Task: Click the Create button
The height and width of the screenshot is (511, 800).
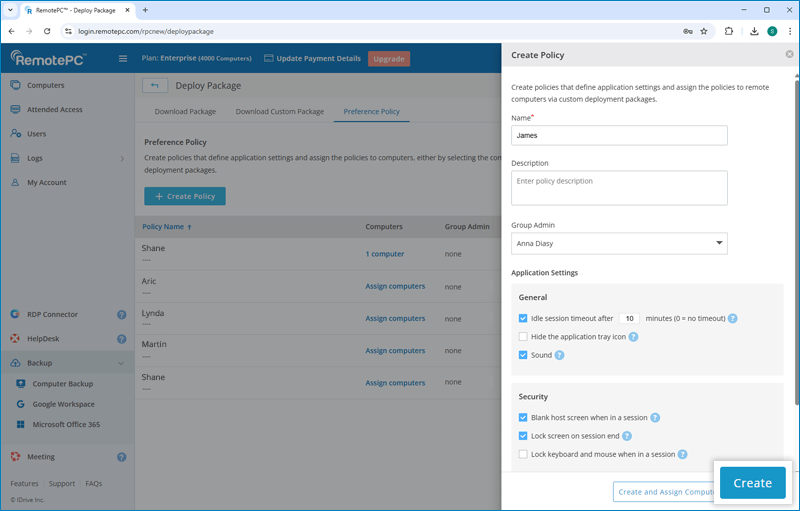Action: tap(752, 483)
